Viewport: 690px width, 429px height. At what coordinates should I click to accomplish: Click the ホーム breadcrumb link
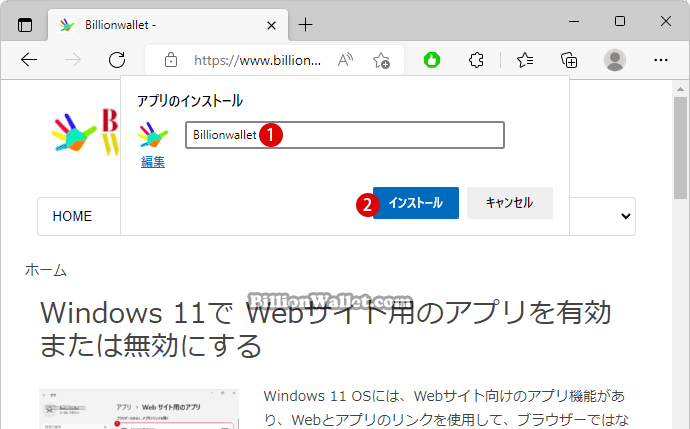tap(46, 270)
